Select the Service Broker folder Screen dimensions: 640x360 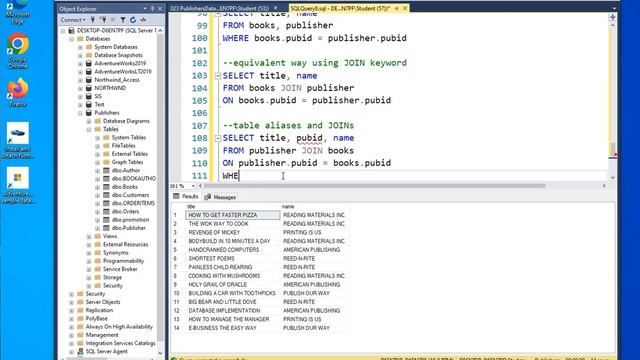120,269
